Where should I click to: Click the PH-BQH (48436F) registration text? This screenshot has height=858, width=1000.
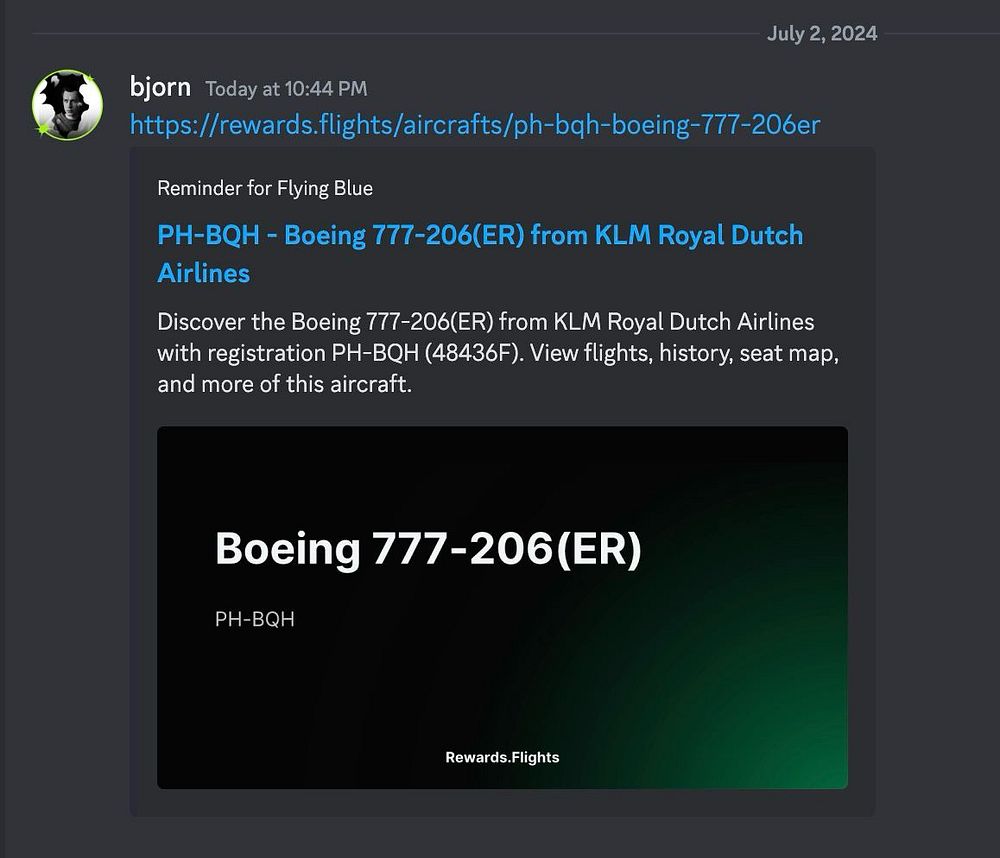(x=458, y=353)
